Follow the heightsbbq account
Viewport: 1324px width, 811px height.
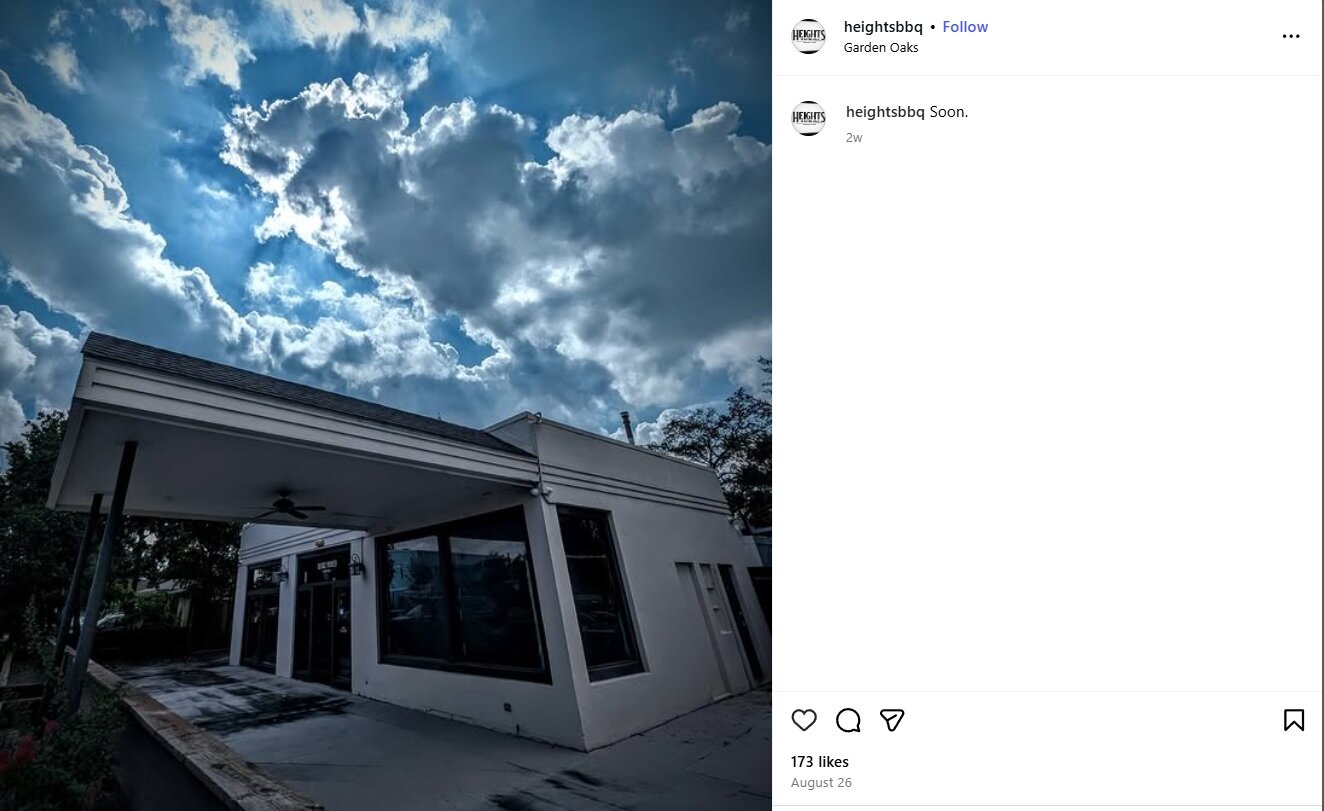click(x=965, y=27)
